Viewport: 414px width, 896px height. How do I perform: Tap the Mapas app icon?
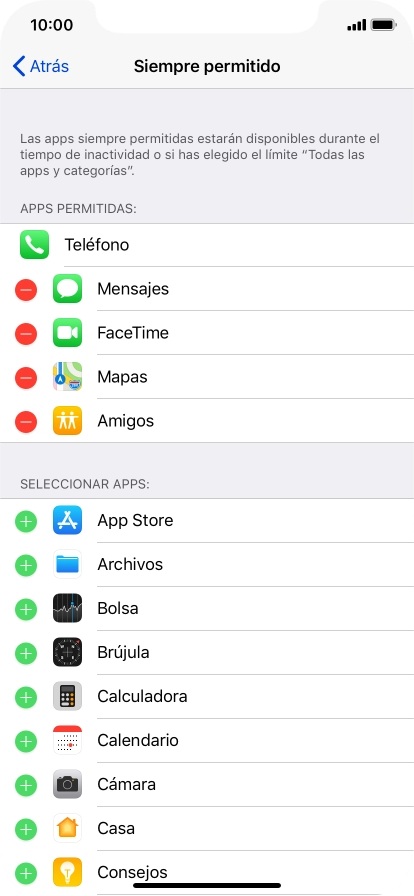[x=67, y=377]
